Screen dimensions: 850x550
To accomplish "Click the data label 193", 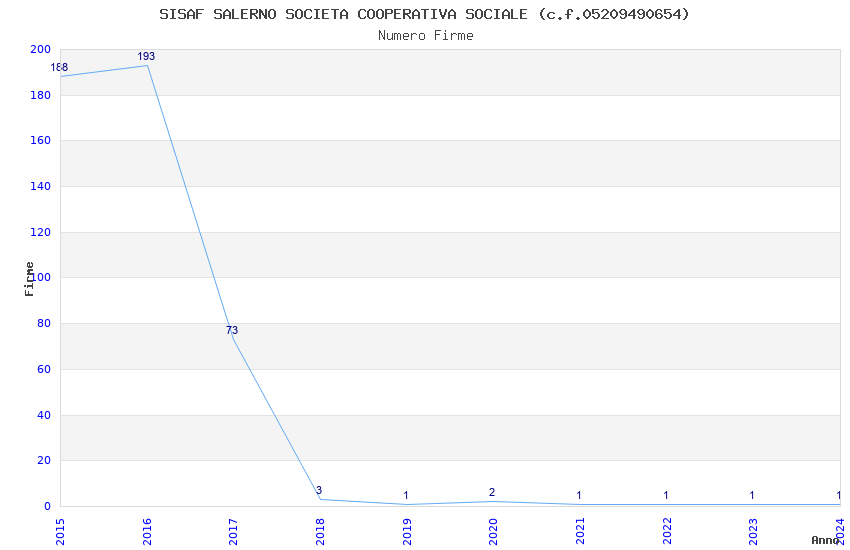I will click(x=146, y=56).
